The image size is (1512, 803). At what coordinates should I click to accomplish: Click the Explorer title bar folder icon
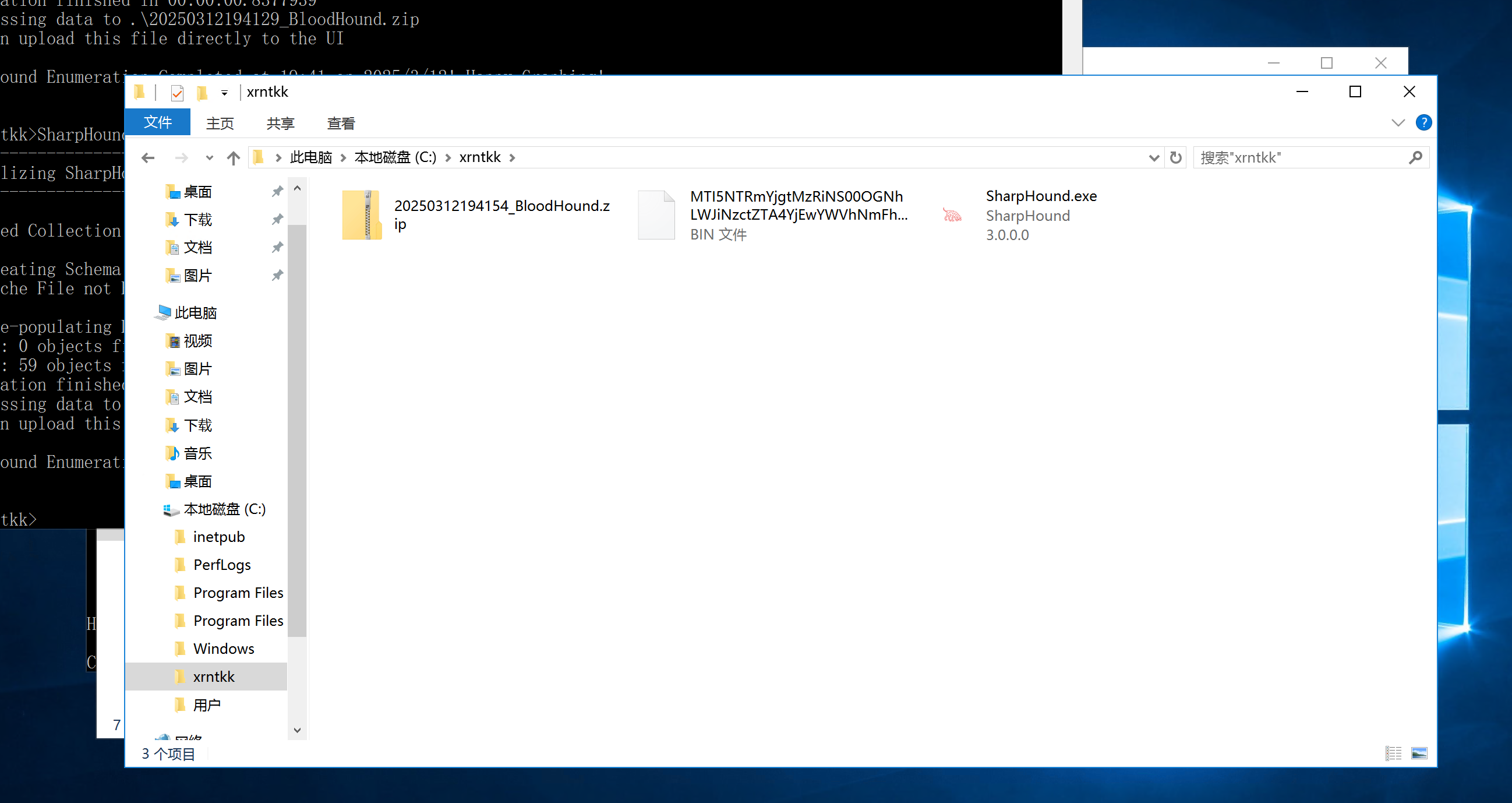(139, 92)
